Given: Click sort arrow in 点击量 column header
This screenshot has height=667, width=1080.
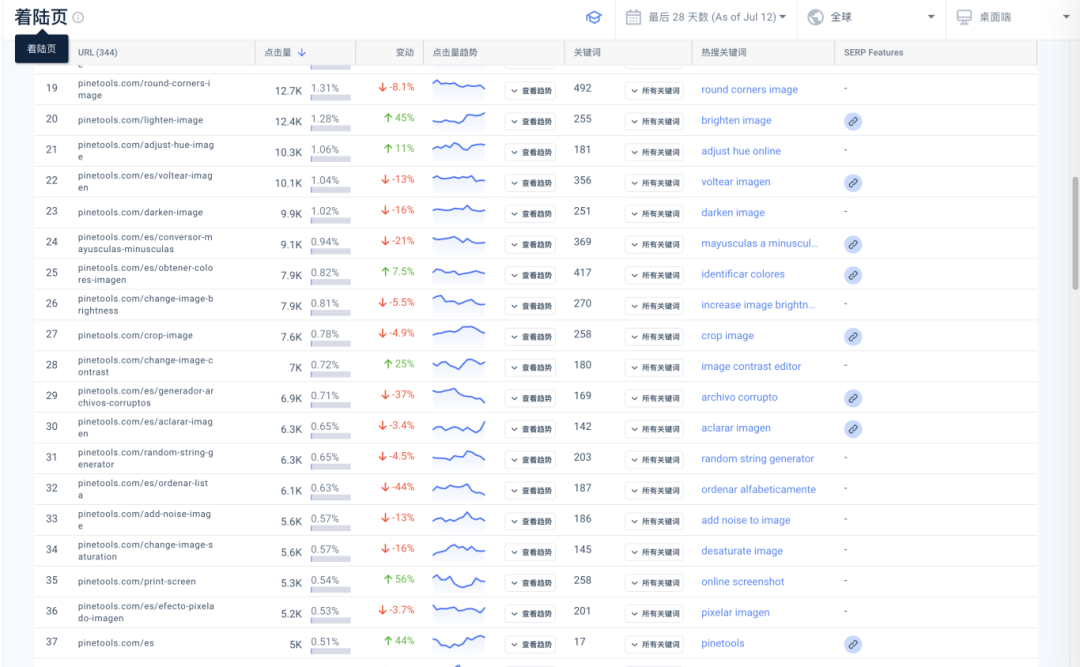Looking at the screenshot, I should pos(302,53).
